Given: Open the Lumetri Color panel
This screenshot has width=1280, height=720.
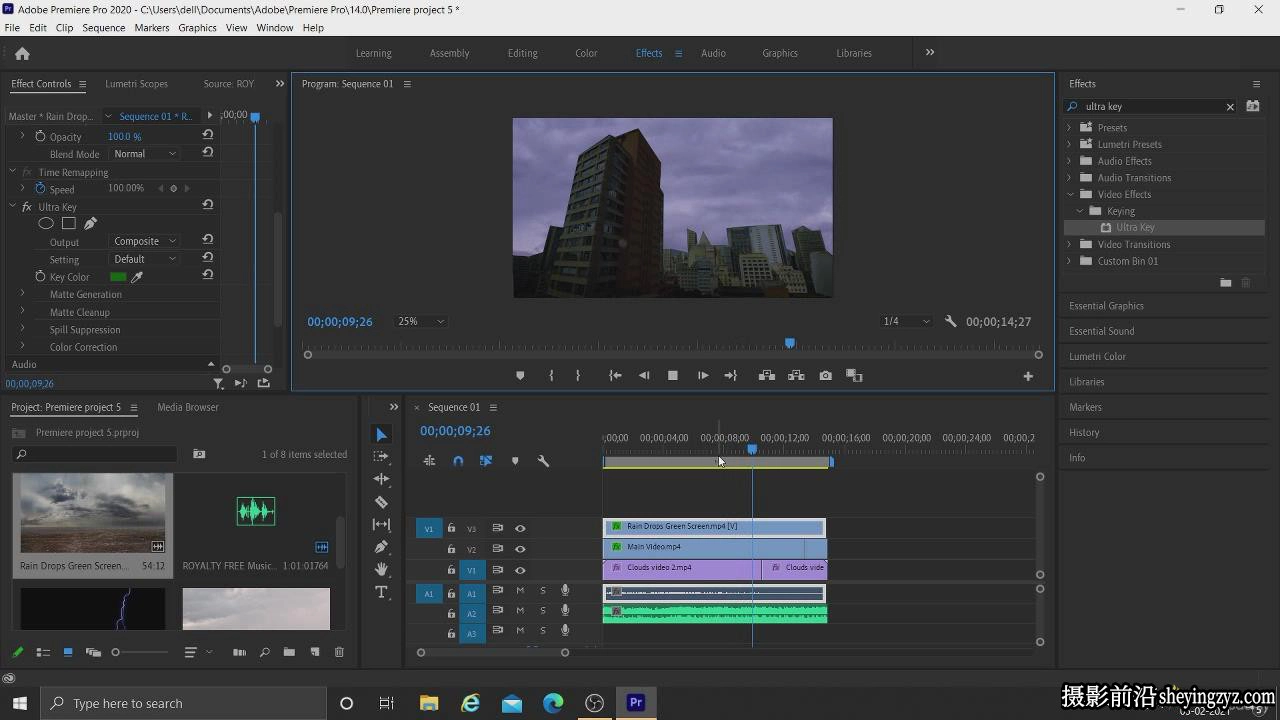Looking at the screenshot, I should 1098,356.
